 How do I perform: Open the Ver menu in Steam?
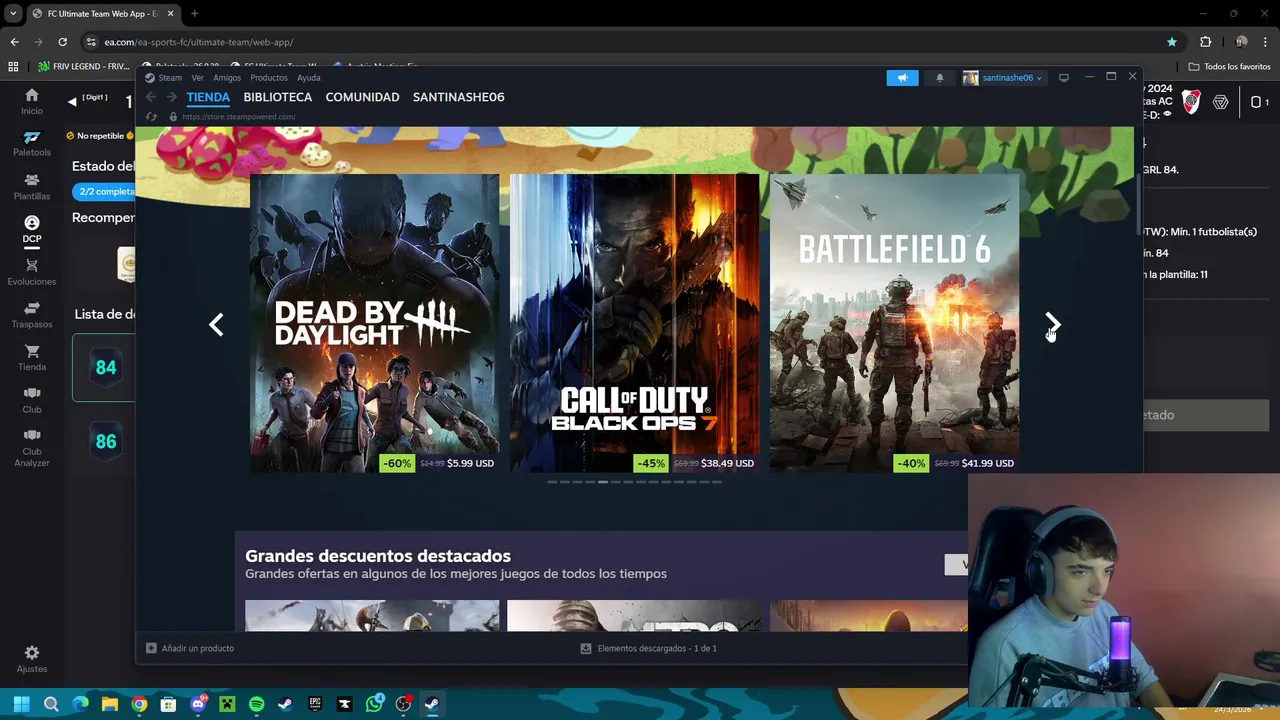coord(197,78)
